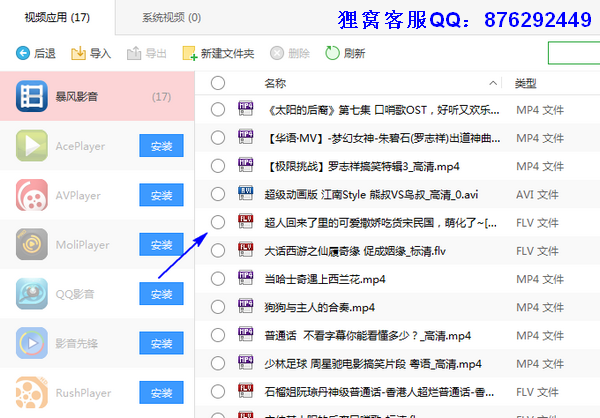Image resolution: width=600 pixels, height=418 pixels.
Task: Select checkbox for 普通话 不看字幕 video
Action: pos(218,335)
